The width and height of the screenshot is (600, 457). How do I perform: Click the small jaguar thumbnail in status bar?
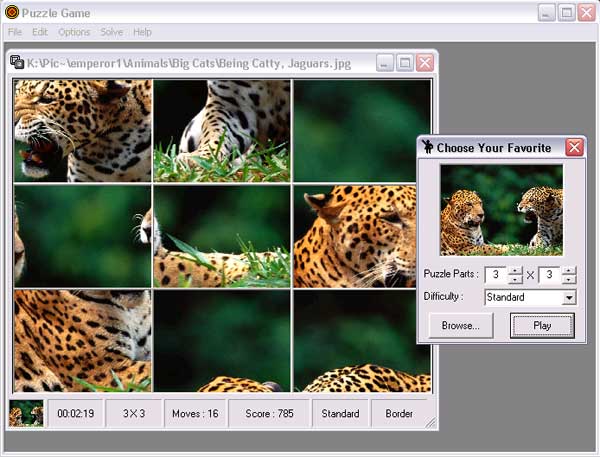coord(26,413)
